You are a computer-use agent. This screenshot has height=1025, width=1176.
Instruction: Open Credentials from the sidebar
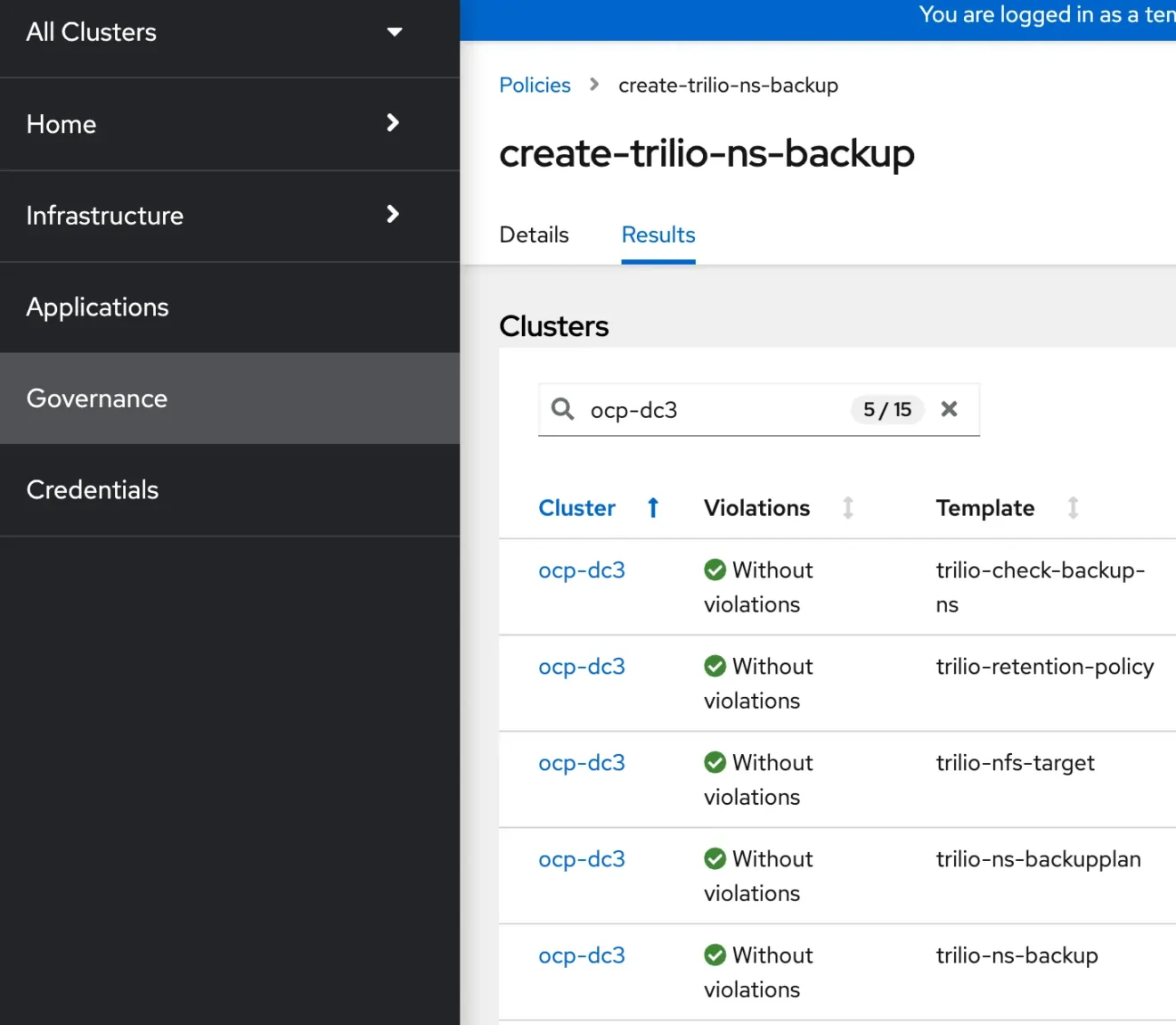click(93, 490)
